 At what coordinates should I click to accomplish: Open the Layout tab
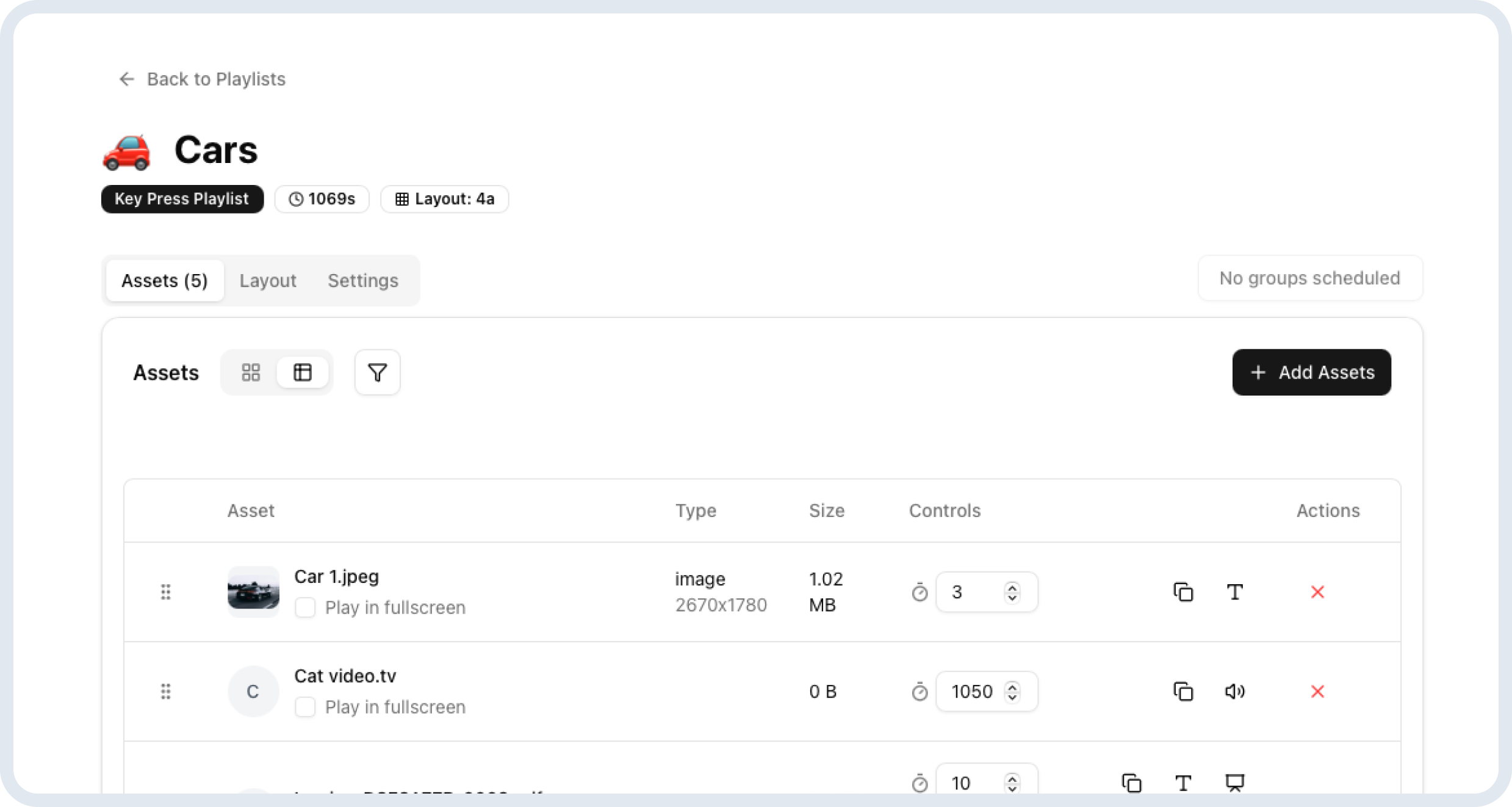[x=267, y=281]
